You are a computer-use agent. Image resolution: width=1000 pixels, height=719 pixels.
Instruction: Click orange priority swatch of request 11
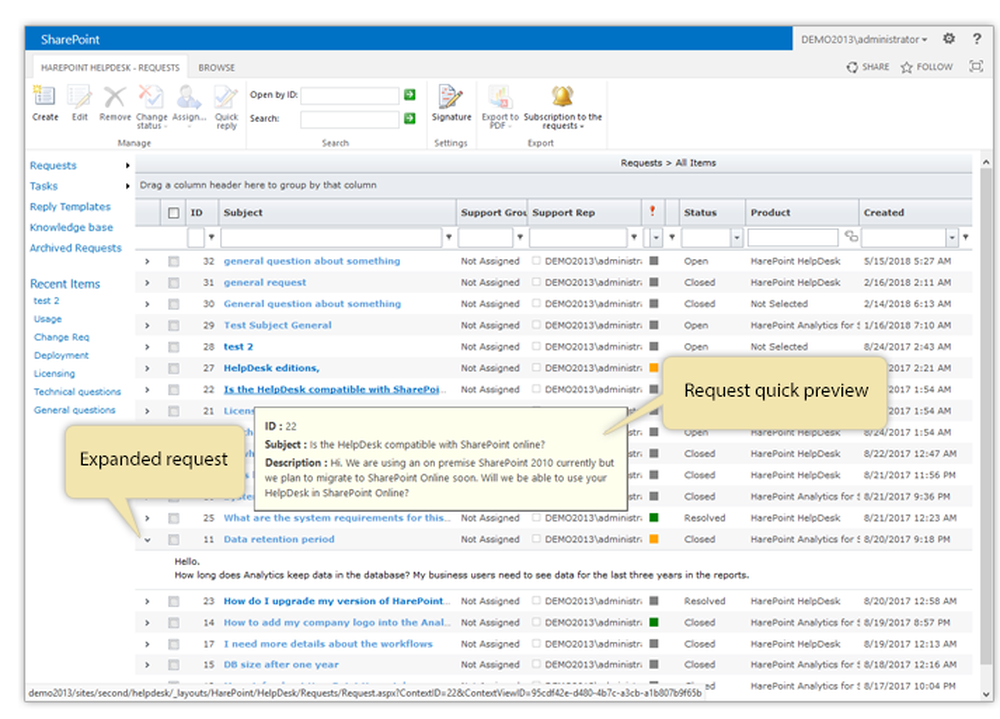654,539
